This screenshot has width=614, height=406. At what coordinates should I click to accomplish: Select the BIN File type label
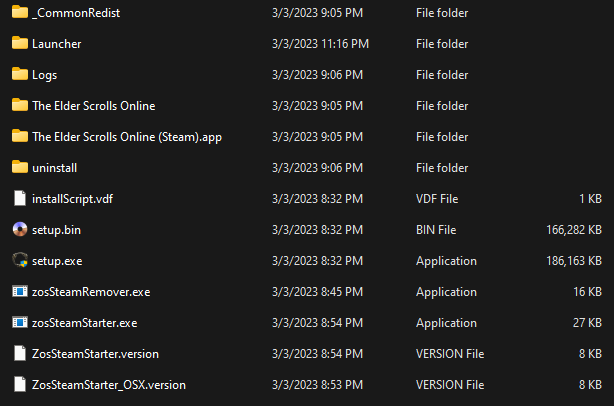click(x=436, y=230)
